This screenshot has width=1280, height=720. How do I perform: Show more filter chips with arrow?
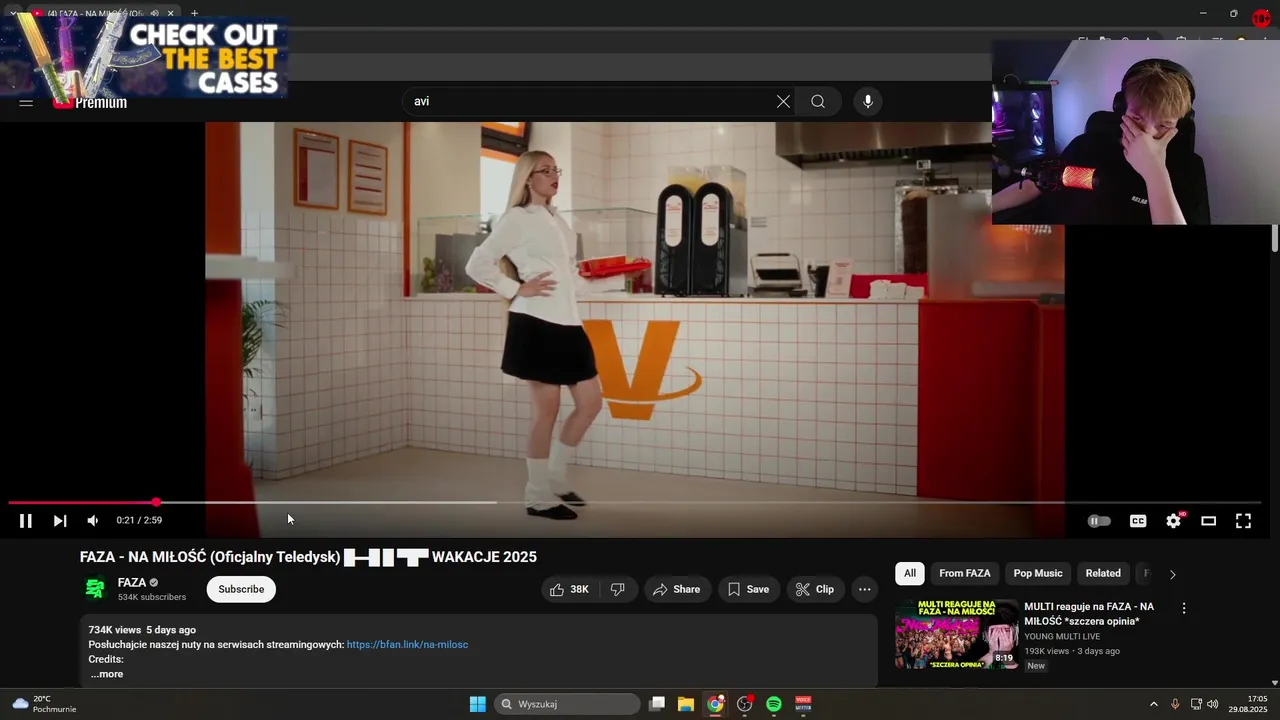[1173, 574]
